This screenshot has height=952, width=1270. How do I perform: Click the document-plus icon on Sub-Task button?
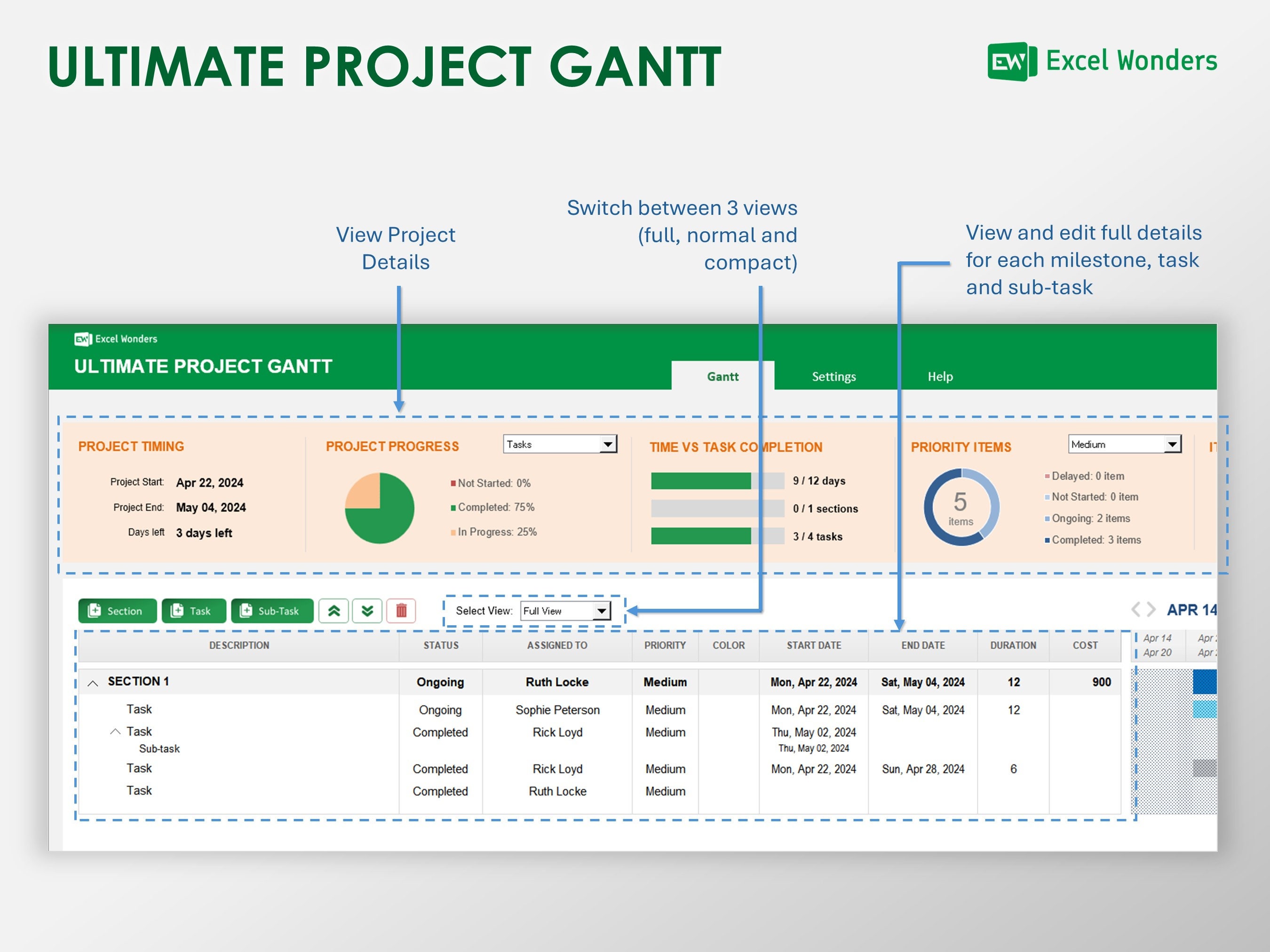(246, 611)
